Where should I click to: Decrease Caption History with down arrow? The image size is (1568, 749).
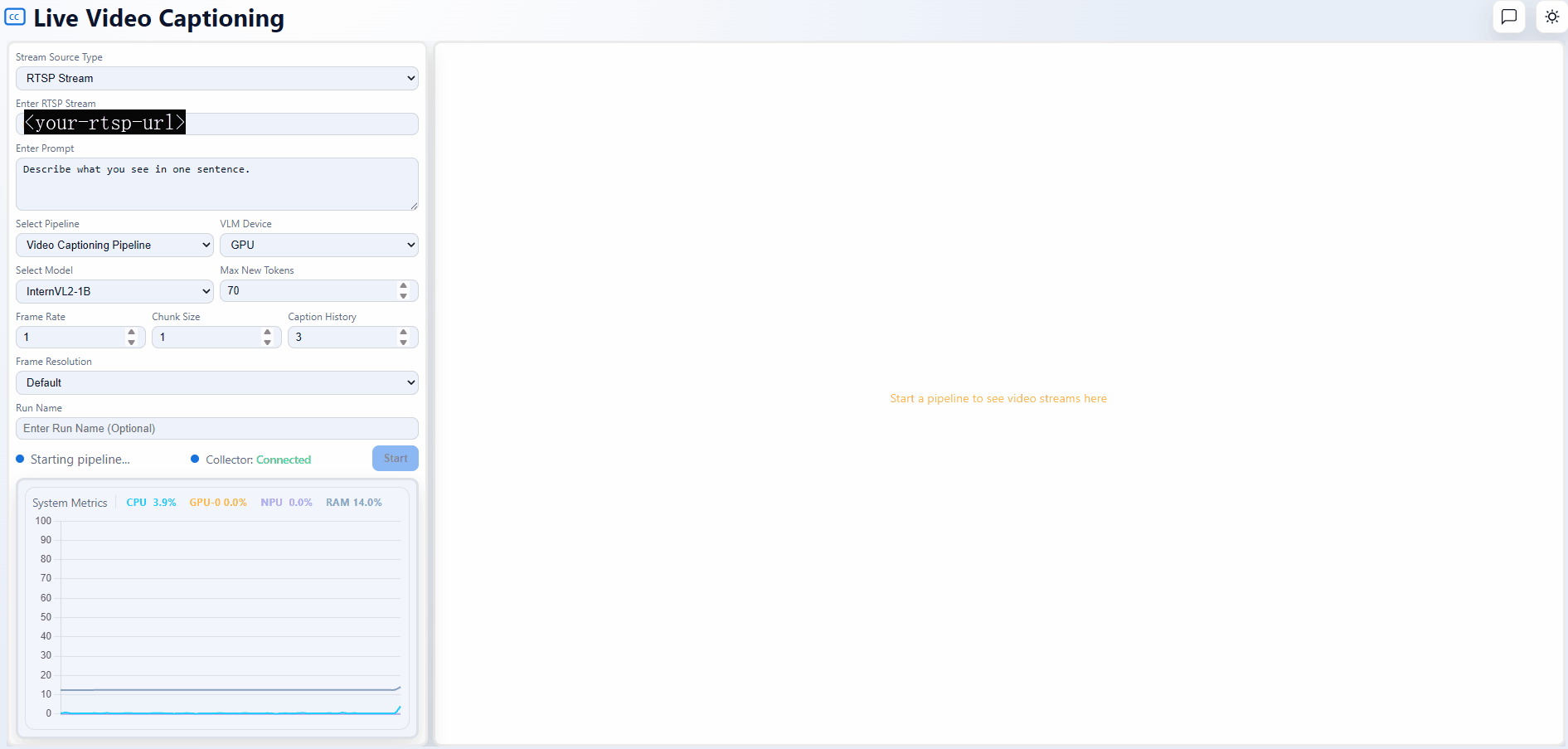404,342
